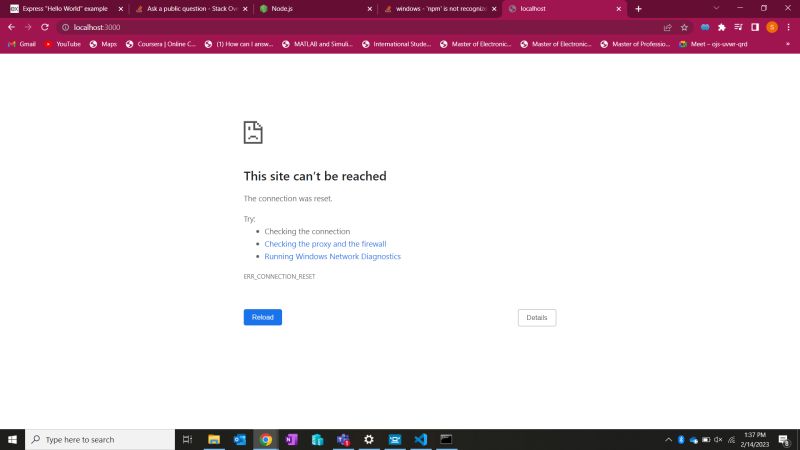The width and height of the screenshot is (800, 450).
Task: Click the ERR_CONNECTION_RESET error code text
Action: [x=279, y=277]
